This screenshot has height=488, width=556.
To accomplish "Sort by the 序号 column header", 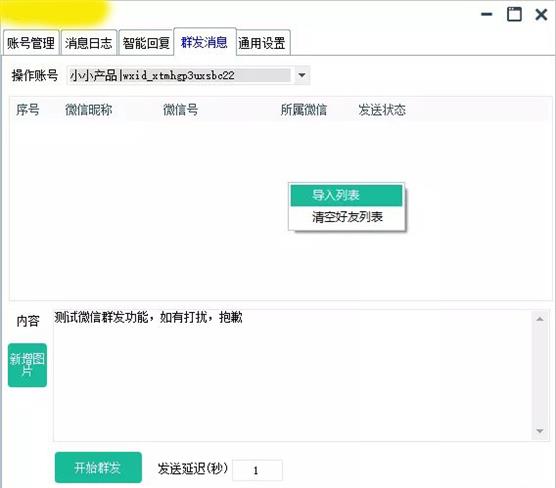I will [28, 110].
